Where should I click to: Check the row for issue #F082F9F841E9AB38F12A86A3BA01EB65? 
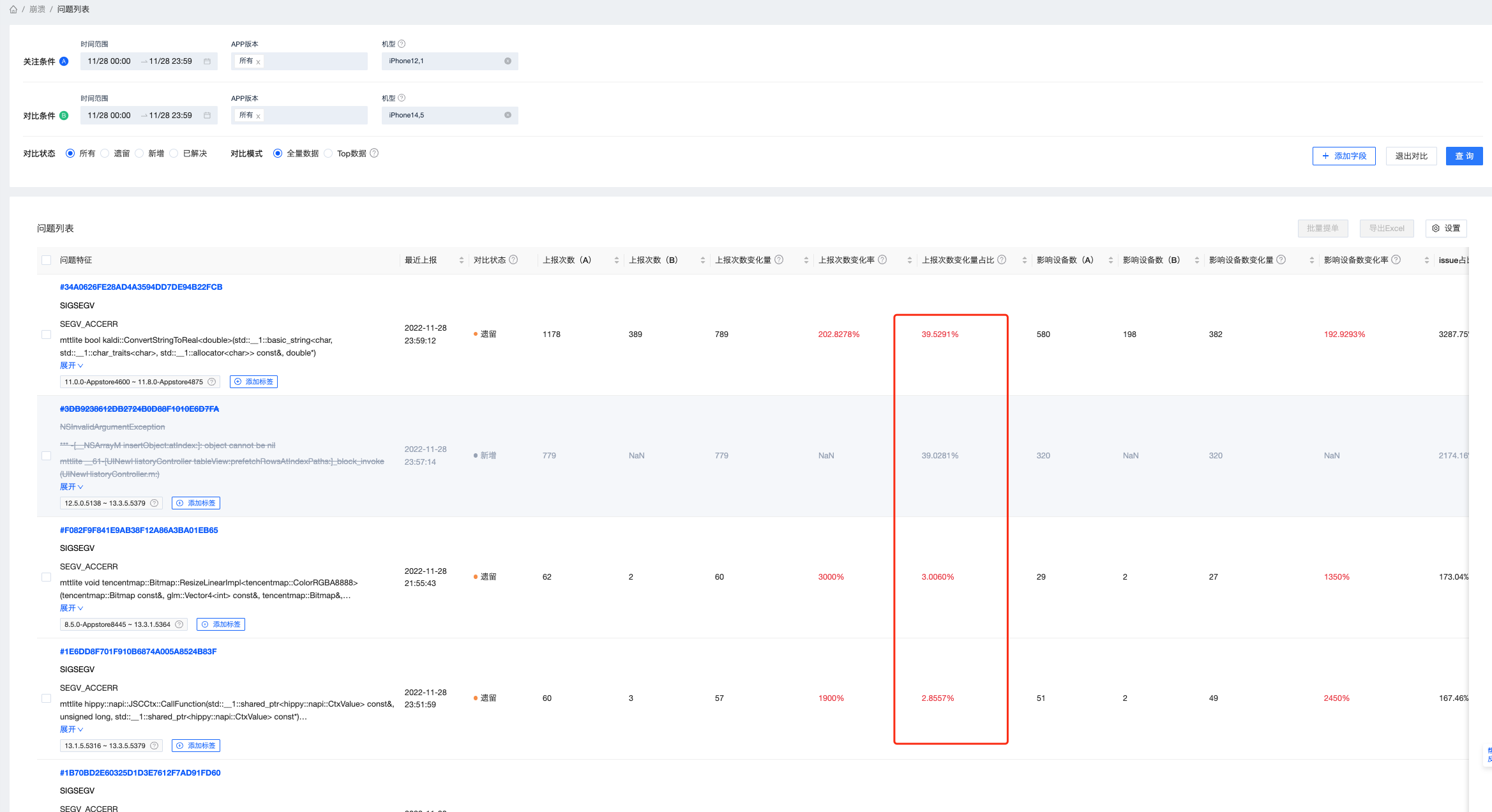(x=46, y=577)
